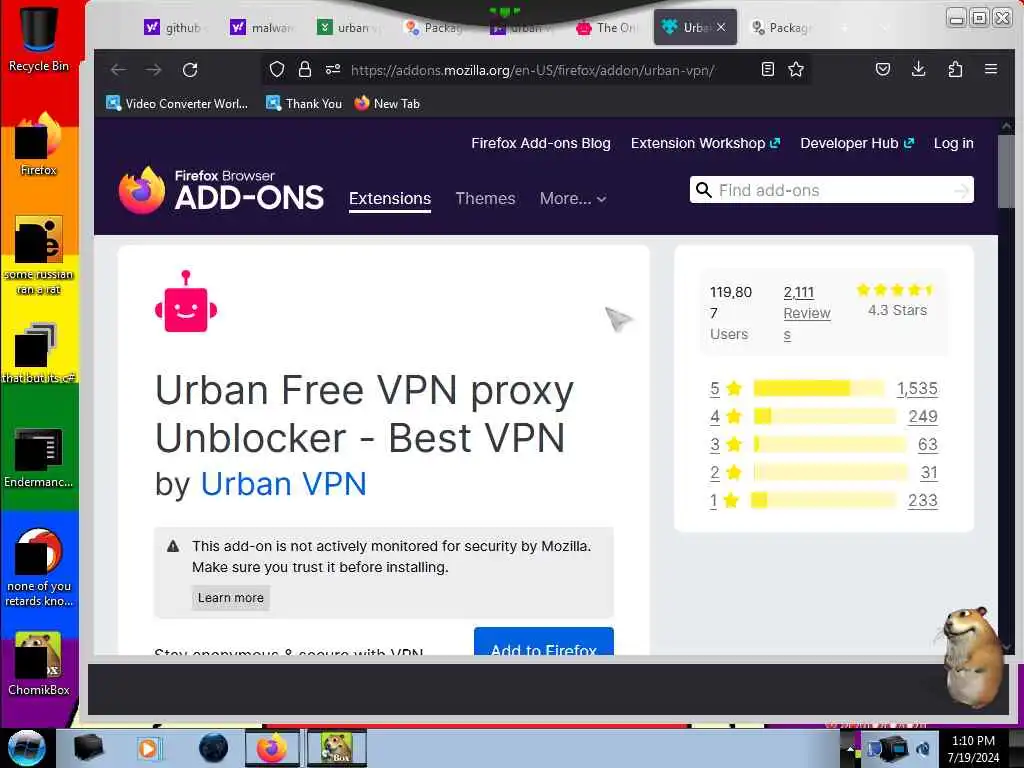Click the page vertical scrollbar thumb
Viewport: 1024px width, 768px height.
[1006, 171]
